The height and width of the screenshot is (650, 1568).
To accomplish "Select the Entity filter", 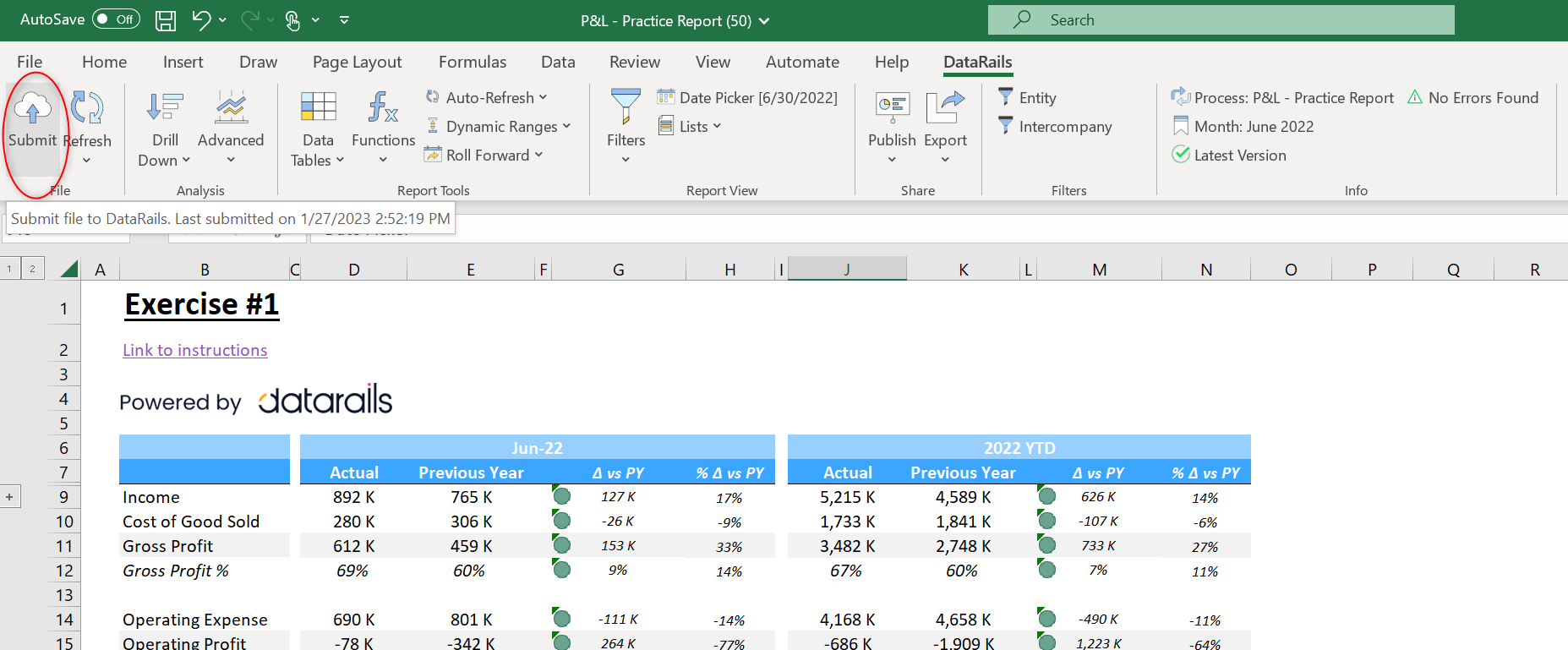I will [x=1027, y=98].
